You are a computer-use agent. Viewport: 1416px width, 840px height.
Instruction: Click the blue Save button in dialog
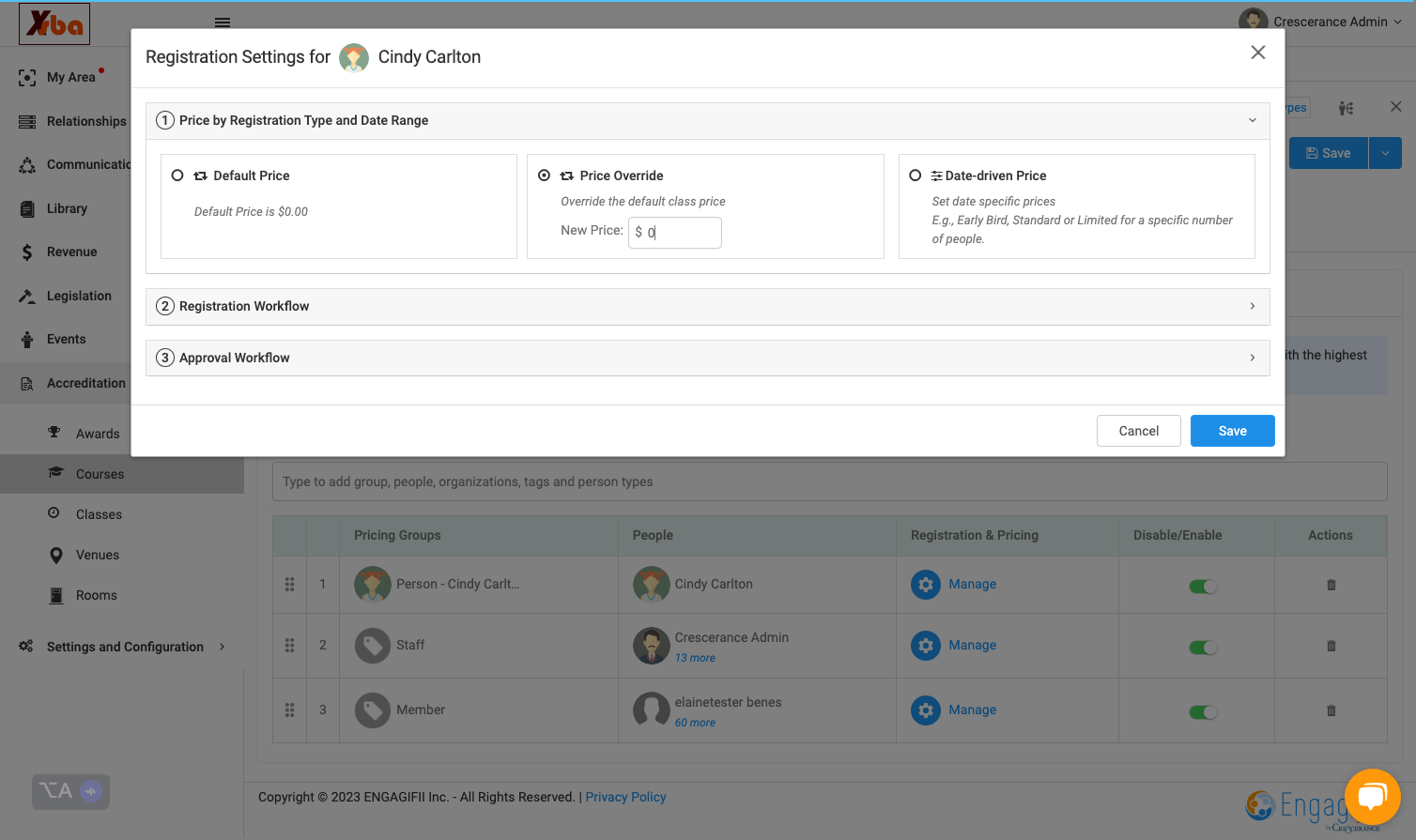(1232, 431)
